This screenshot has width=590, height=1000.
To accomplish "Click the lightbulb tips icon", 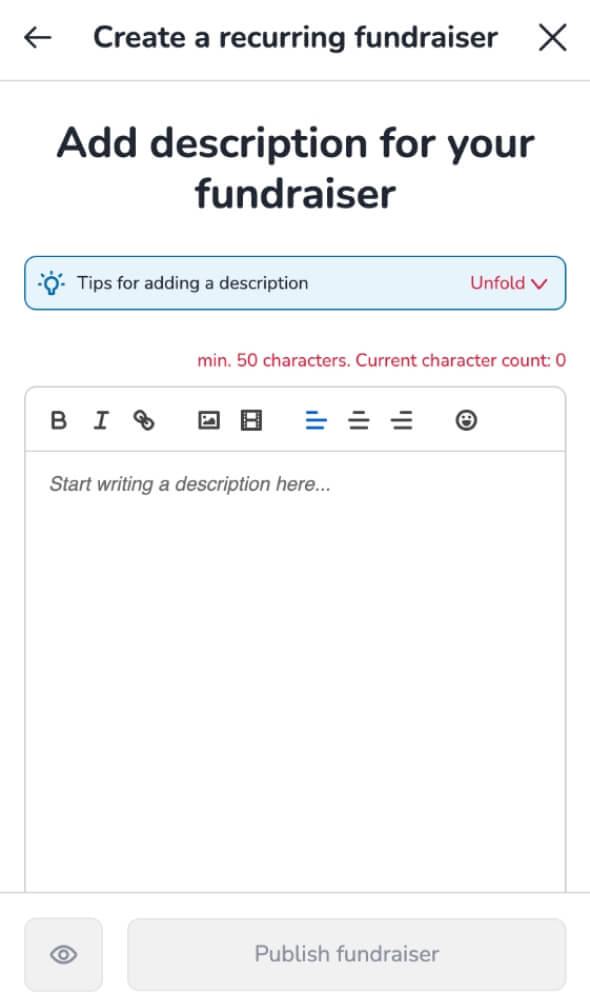I will [x=51, y=283].
